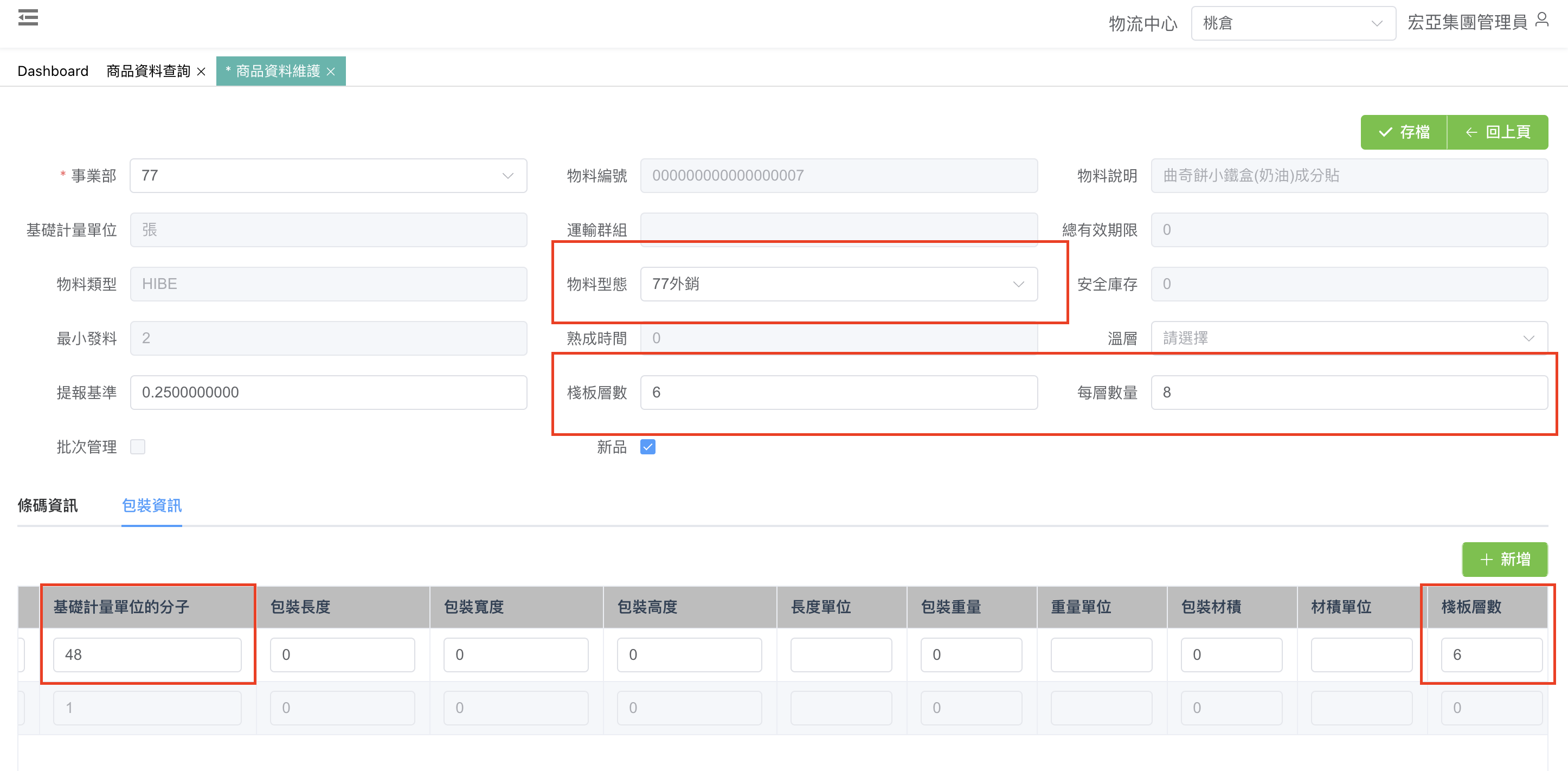The height and width of the screenshot is (771, 1568).
Task: Select the 包裝資訊 tab
Action: pos(152,506)
